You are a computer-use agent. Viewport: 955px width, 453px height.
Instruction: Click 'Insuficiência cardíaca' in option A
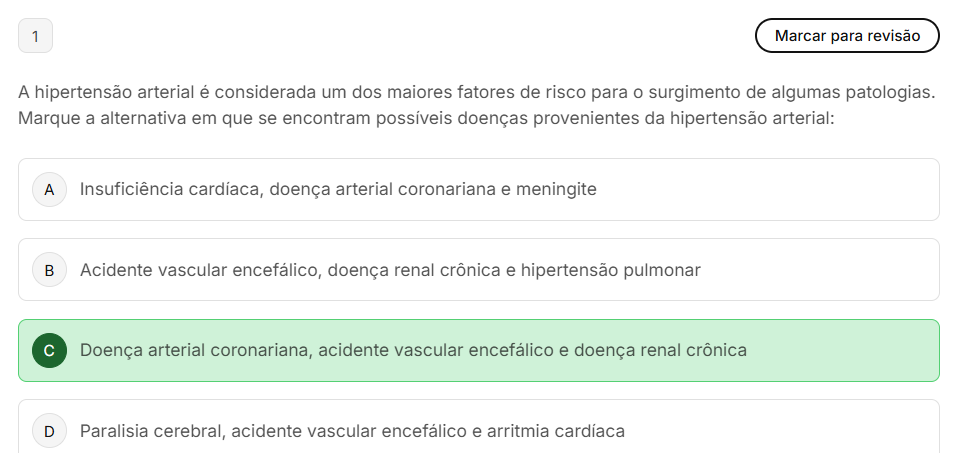click(x=170, y=189)
